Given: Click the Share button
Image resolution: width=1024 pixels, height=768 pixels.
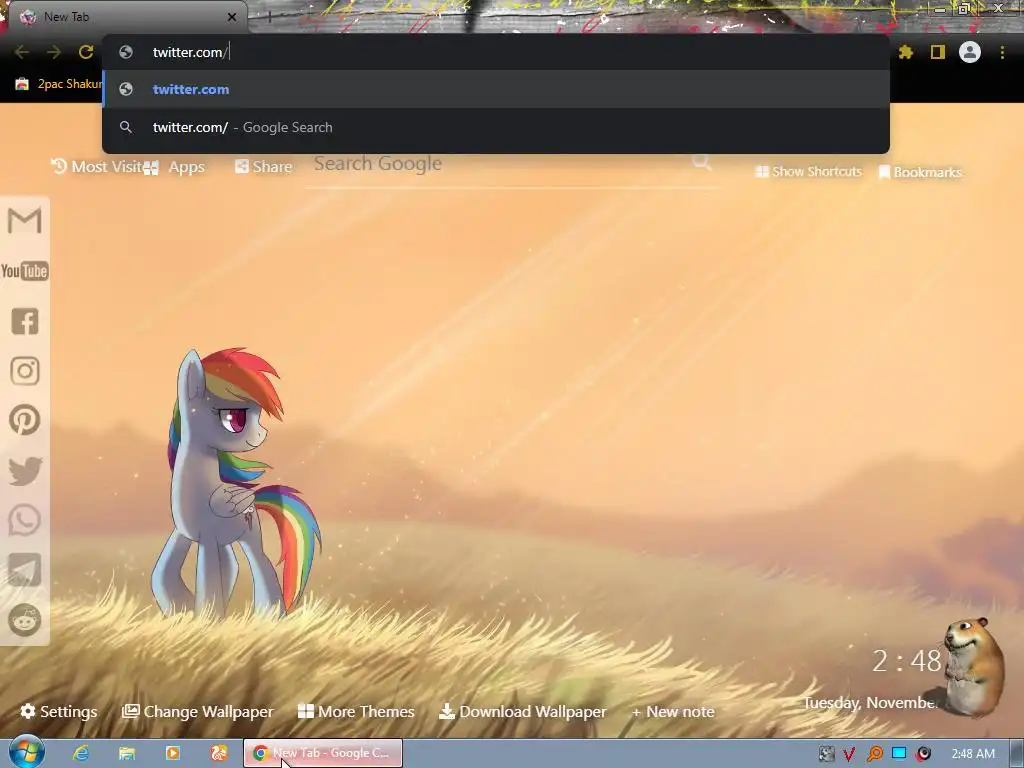Looking at the screenshot, I should pos(264,167).
